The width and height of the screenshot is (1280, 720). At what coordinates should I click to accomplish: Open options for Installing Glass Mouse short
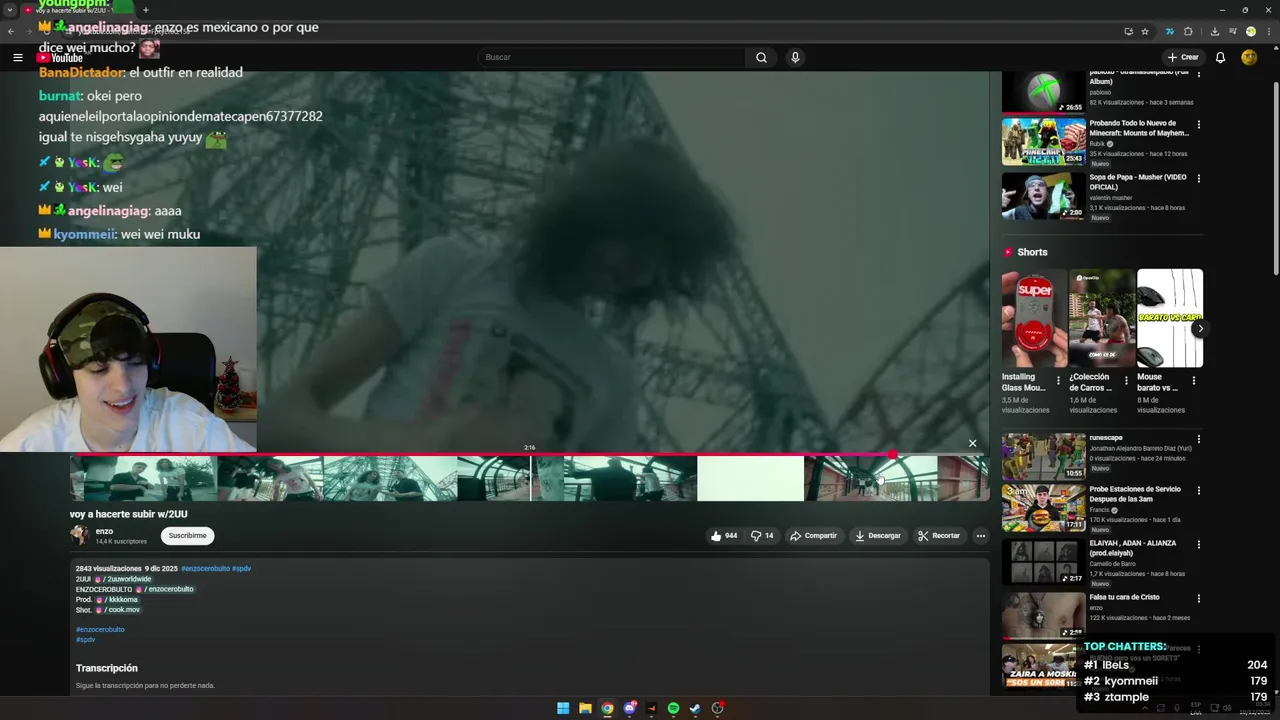[x=1058, y=380]
